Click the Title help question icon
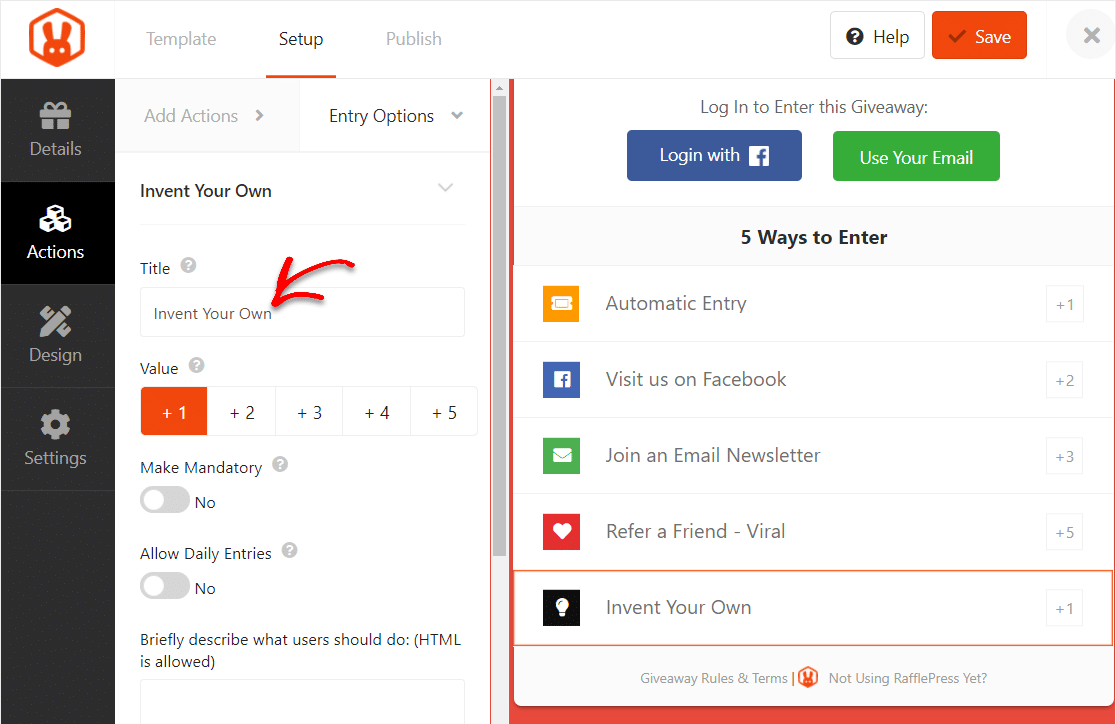The width and height of the screenshot is (1116, 724). tap(188, 266)
